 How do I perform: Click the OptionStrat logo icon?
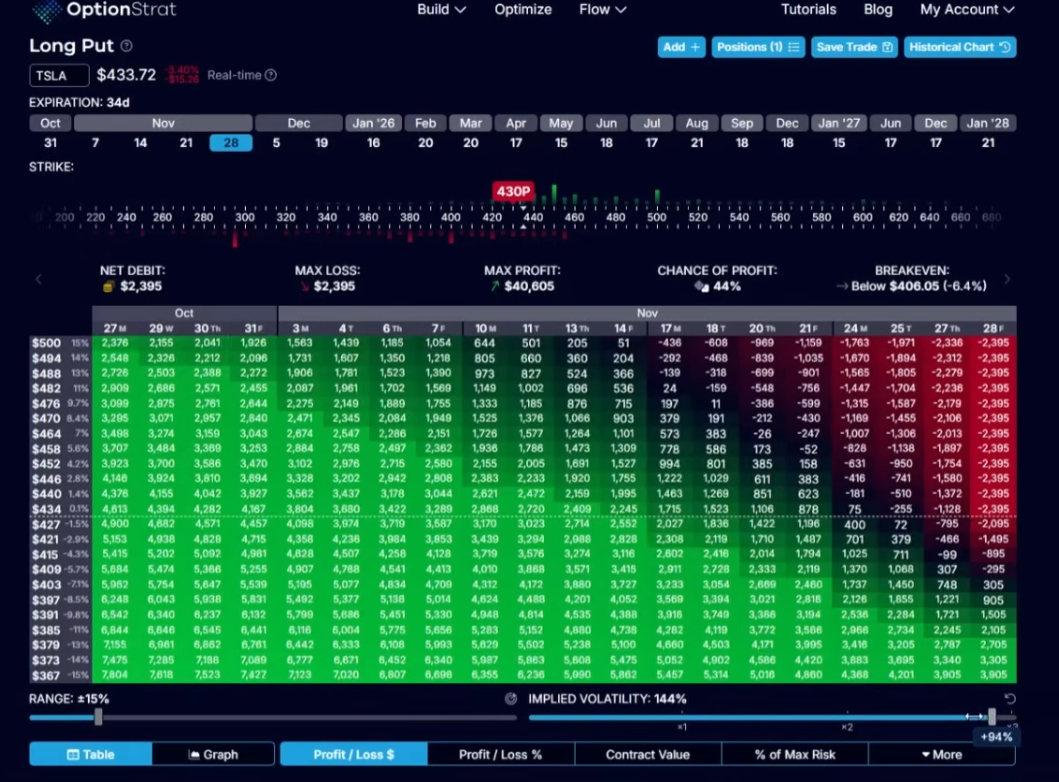[x=45, y=11]
